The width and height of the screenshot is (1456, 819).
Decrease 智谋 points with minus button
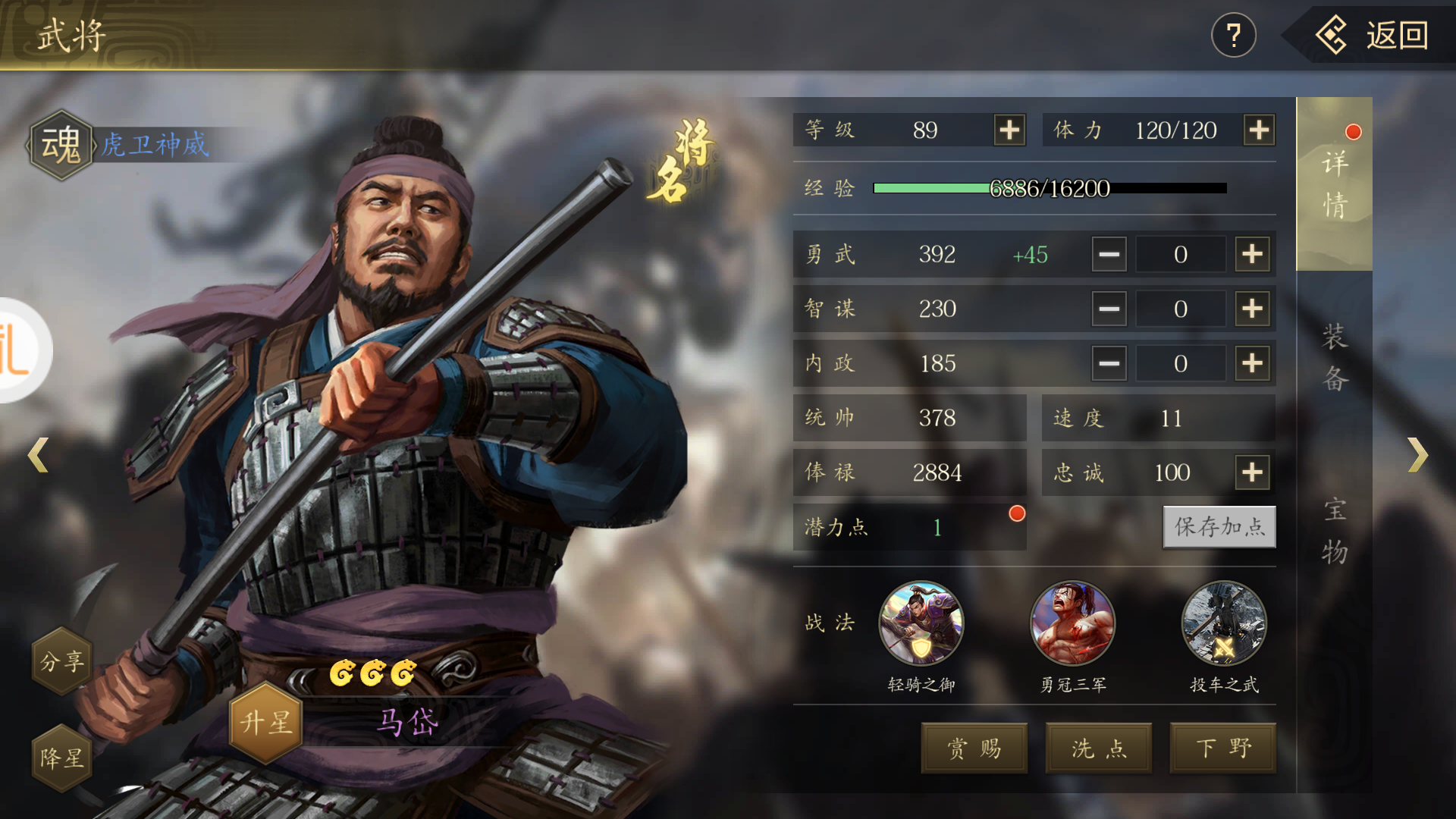click(1109, 309)
